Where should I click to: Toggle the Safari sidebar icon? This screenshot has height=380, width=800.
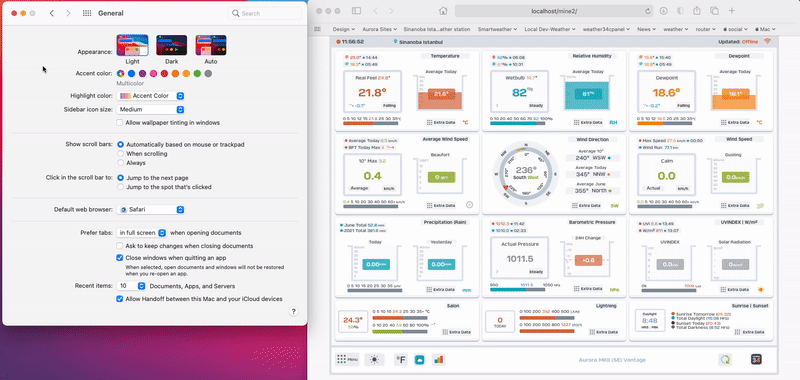(x=356, y=11)
